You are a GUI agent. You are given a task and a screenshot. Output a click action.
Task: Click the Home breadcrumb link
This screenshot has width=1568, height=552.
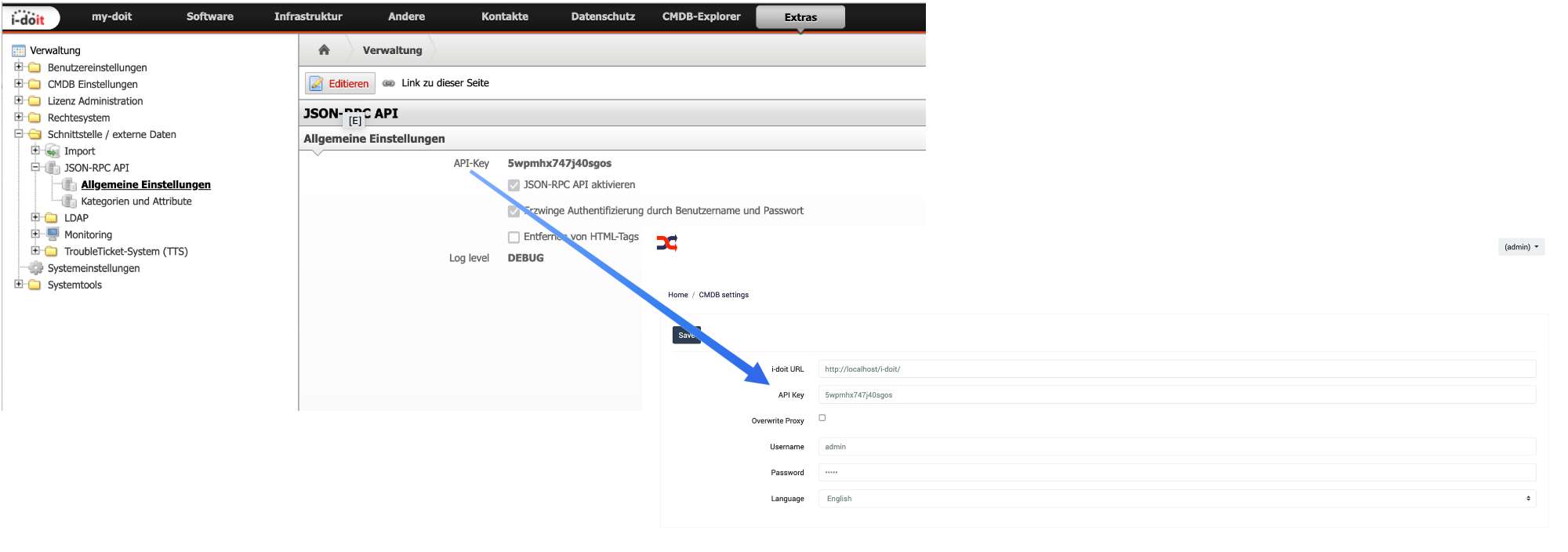point(678,295)
